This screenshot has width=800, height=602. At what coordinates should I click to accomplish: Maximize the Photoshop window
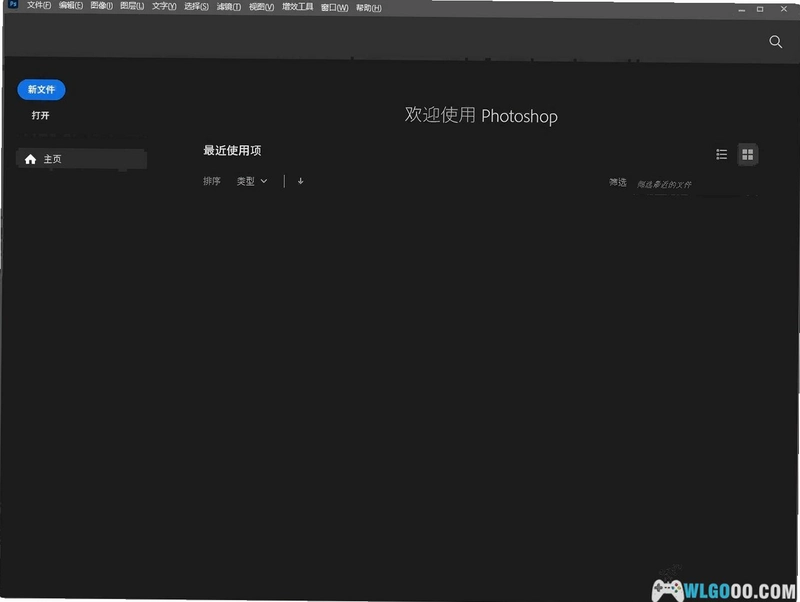(760, 9)
